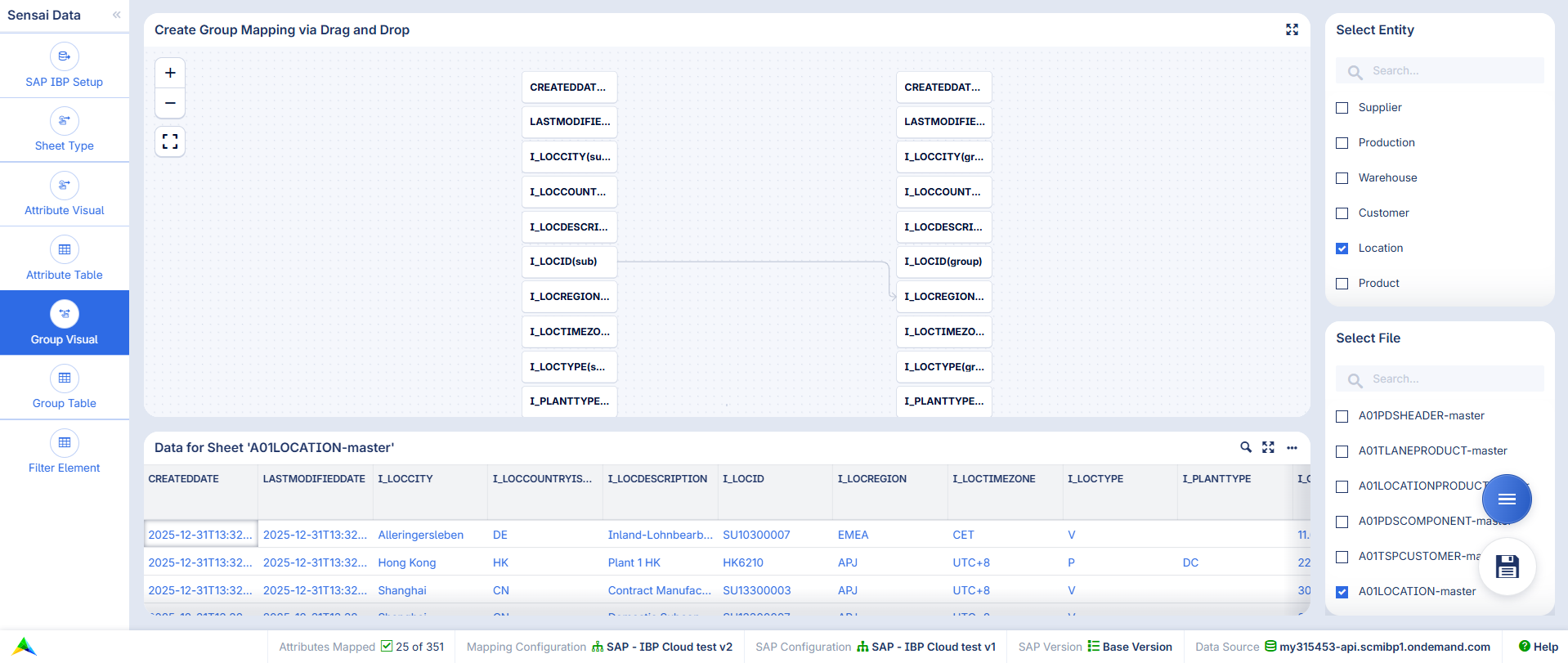Image resolution: width=1568 pixels, height=663 pixels.
Task: Uncheck the Location entity checkbox
Action: 1342,249
